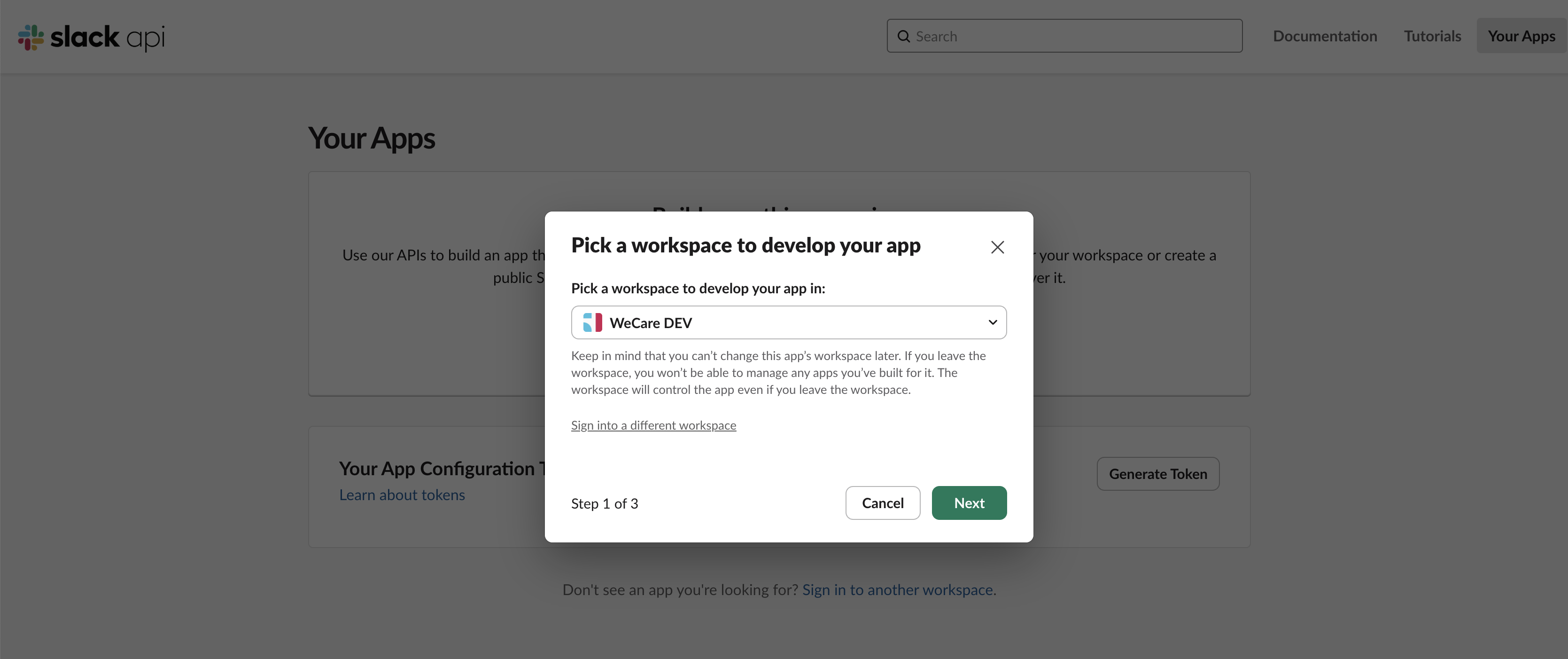
Task: Click the dialog title text
Action: pyautogui.click(x=745, y=245)
